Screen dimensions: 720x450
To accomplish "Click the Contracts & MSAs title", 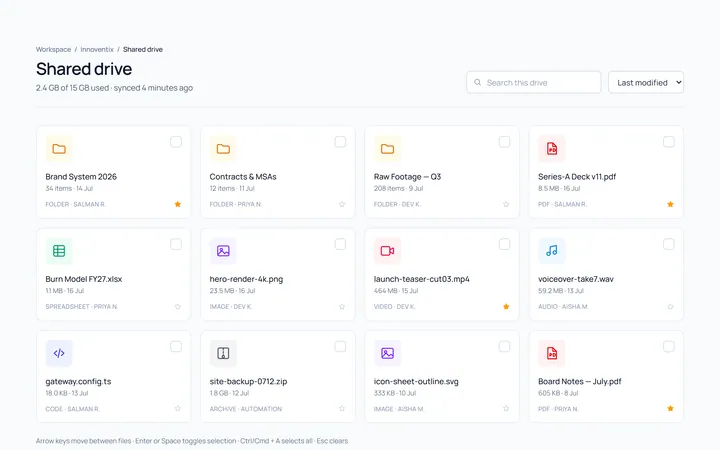I will (243, 176).
